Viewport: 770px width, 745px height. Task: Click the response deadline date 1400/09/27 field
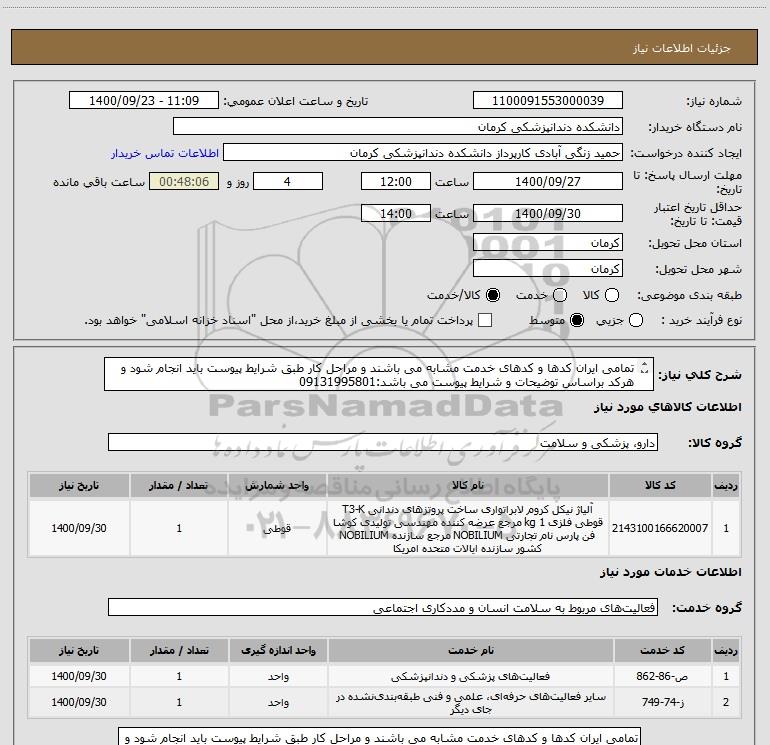548,181
